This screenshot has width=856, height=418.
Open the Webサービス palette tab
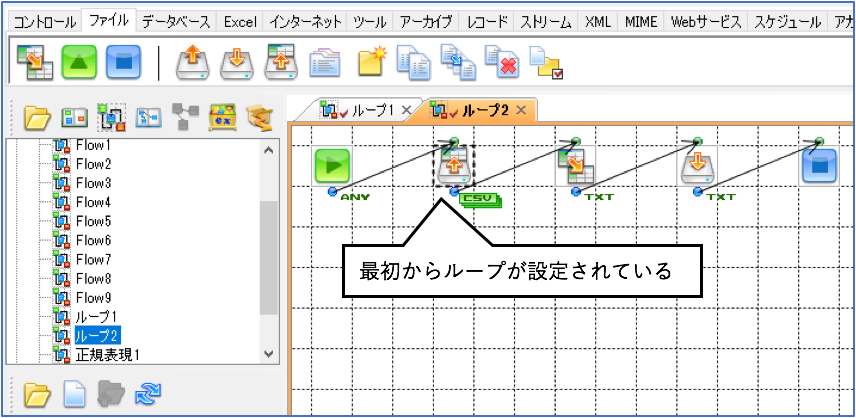[x=706, y=22]
